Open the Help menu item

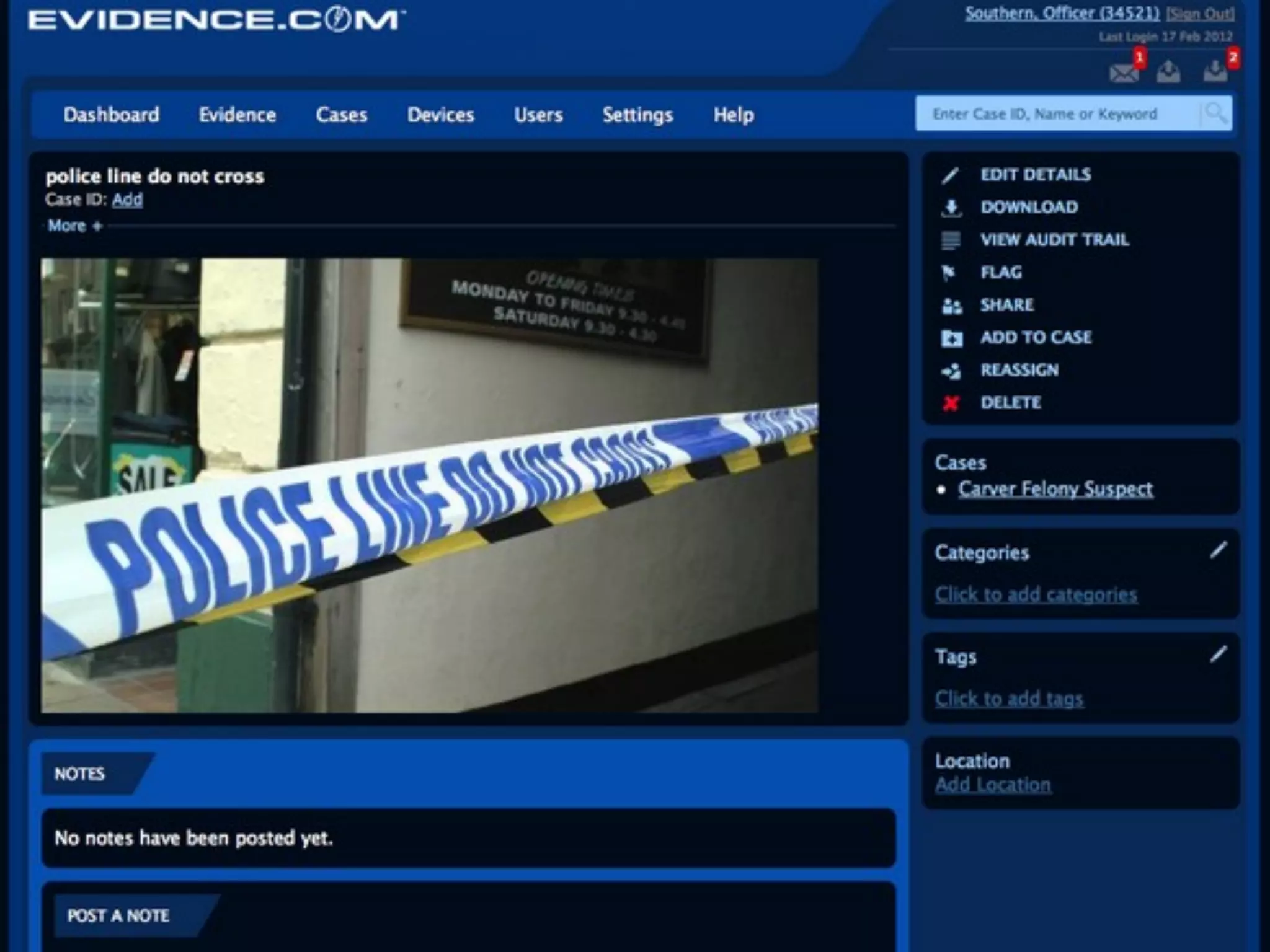click(734, 115)
